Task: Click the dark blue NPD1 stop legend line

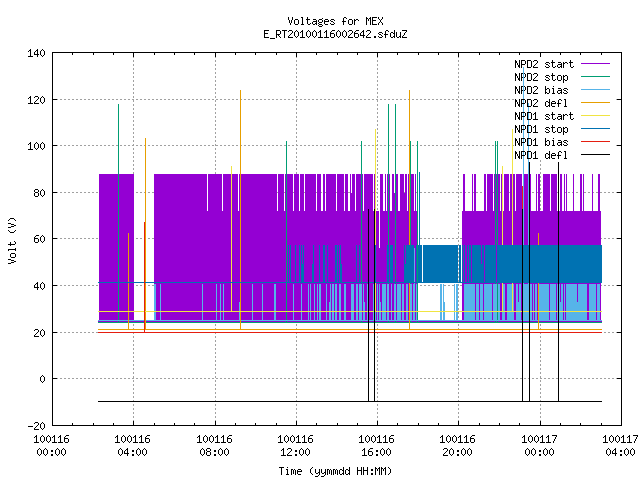Action: (x=596, y=129)
